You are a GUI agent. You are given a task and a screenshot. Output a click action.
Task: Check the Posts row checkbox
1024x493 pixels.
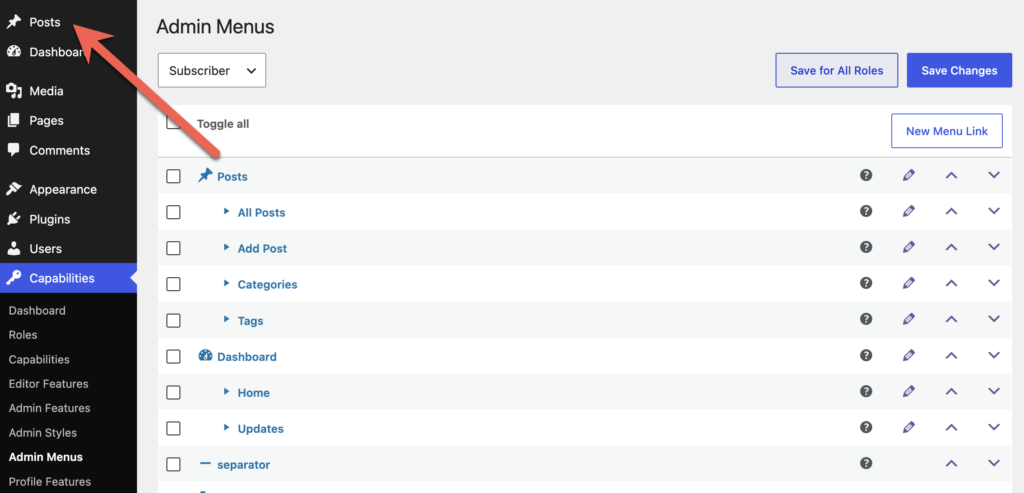click(173, 176)
